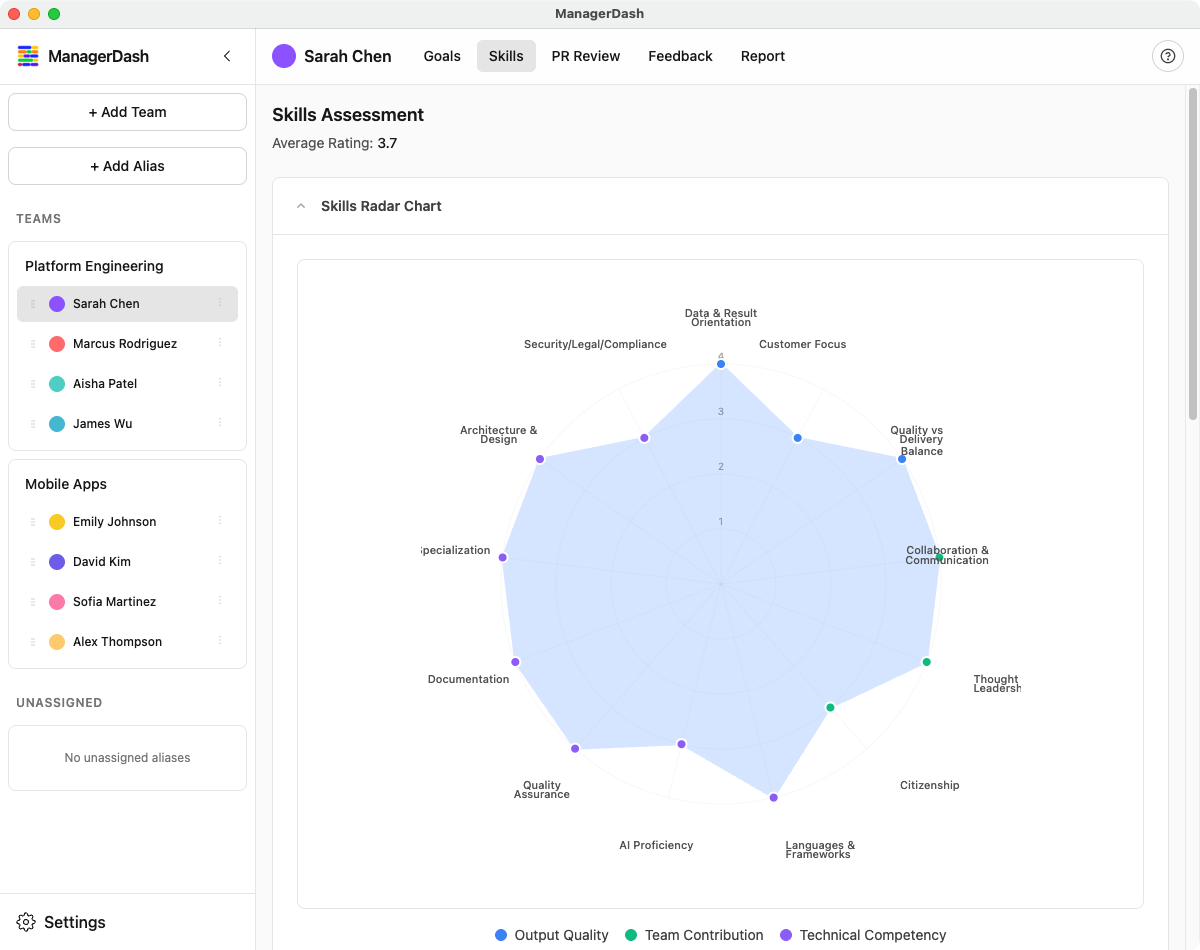Switch to the PR Review tab
The height and width of the screenshot is (950, 1200).
click(586, 56)
